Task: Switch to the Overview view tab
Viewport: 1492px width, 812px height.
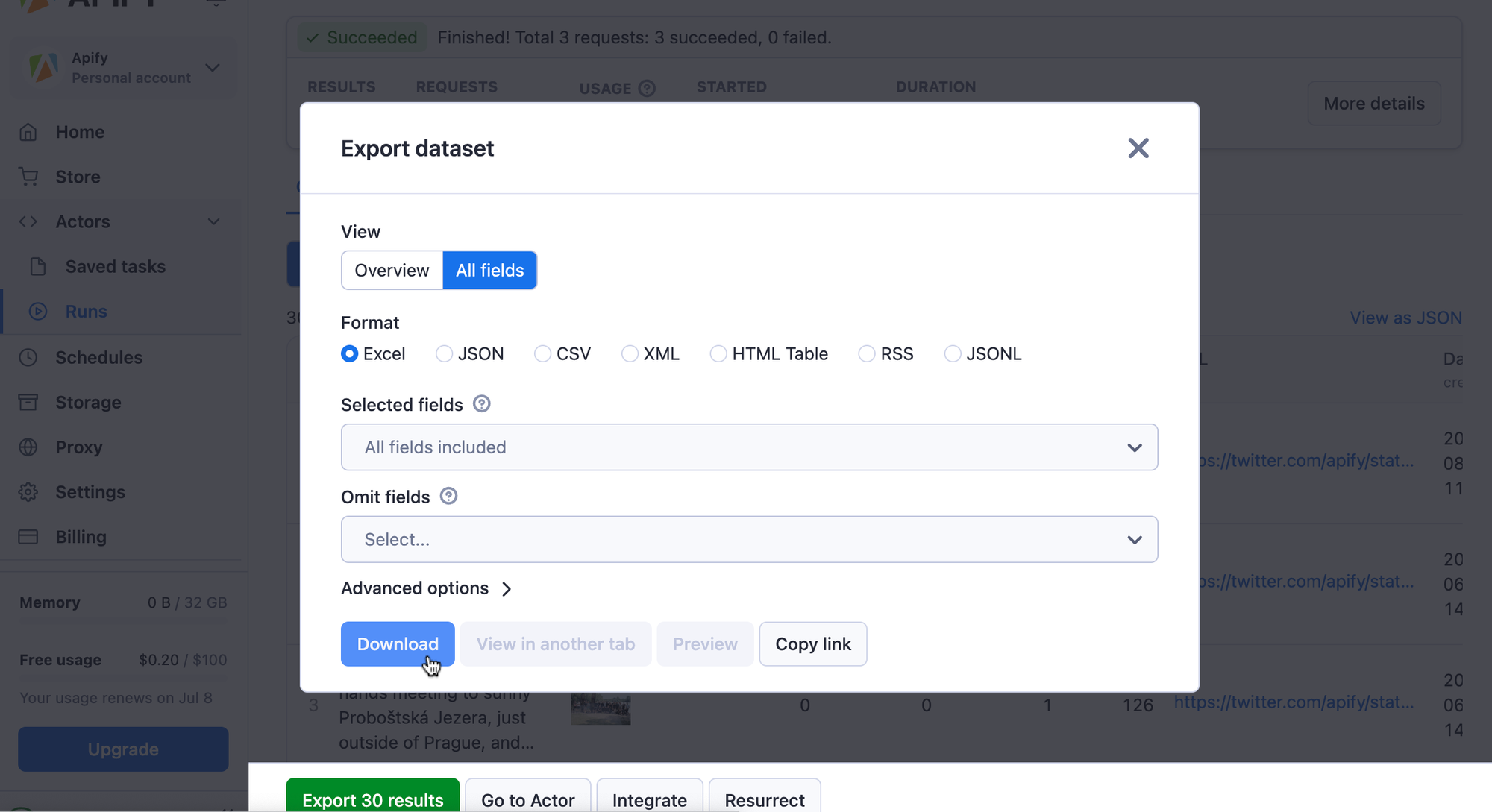Action: (392, 270)
